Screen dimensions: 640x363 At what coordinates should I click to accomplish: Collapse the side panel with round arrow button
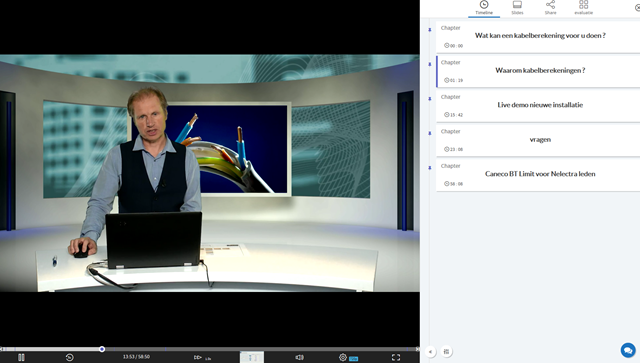[430, 352]
